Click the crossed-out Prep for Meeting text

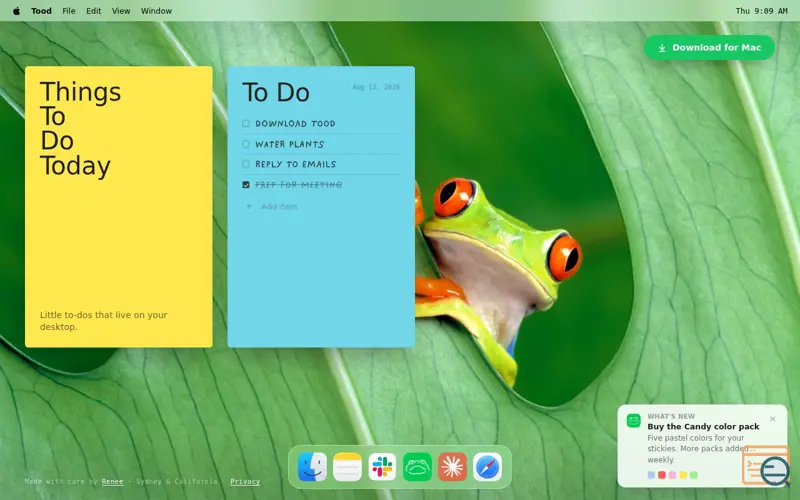pyautogui.click(x=298, y=185)
